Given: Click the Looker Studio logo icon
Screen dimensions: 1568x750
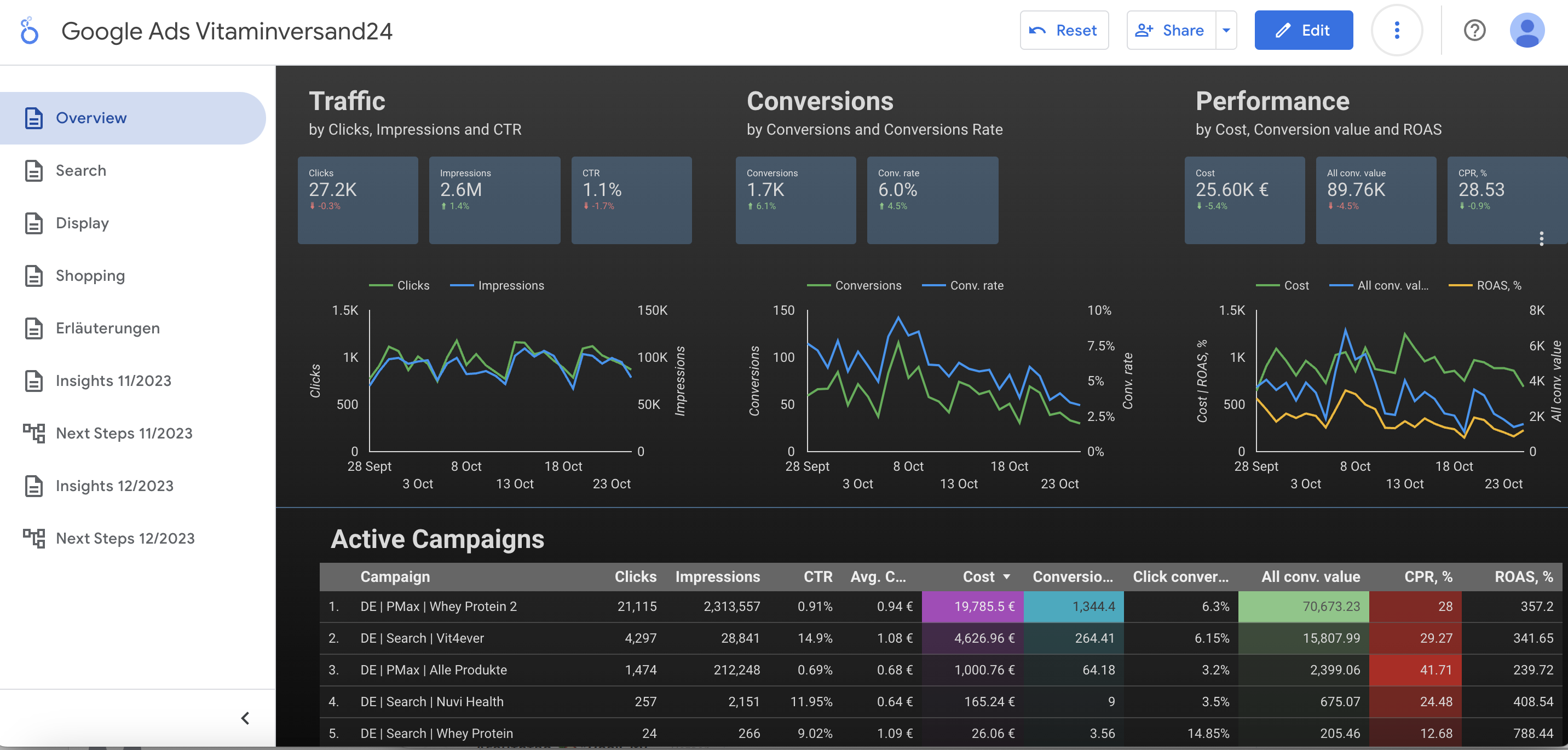Looking at the screenshot, I should (x=28, y=31).
